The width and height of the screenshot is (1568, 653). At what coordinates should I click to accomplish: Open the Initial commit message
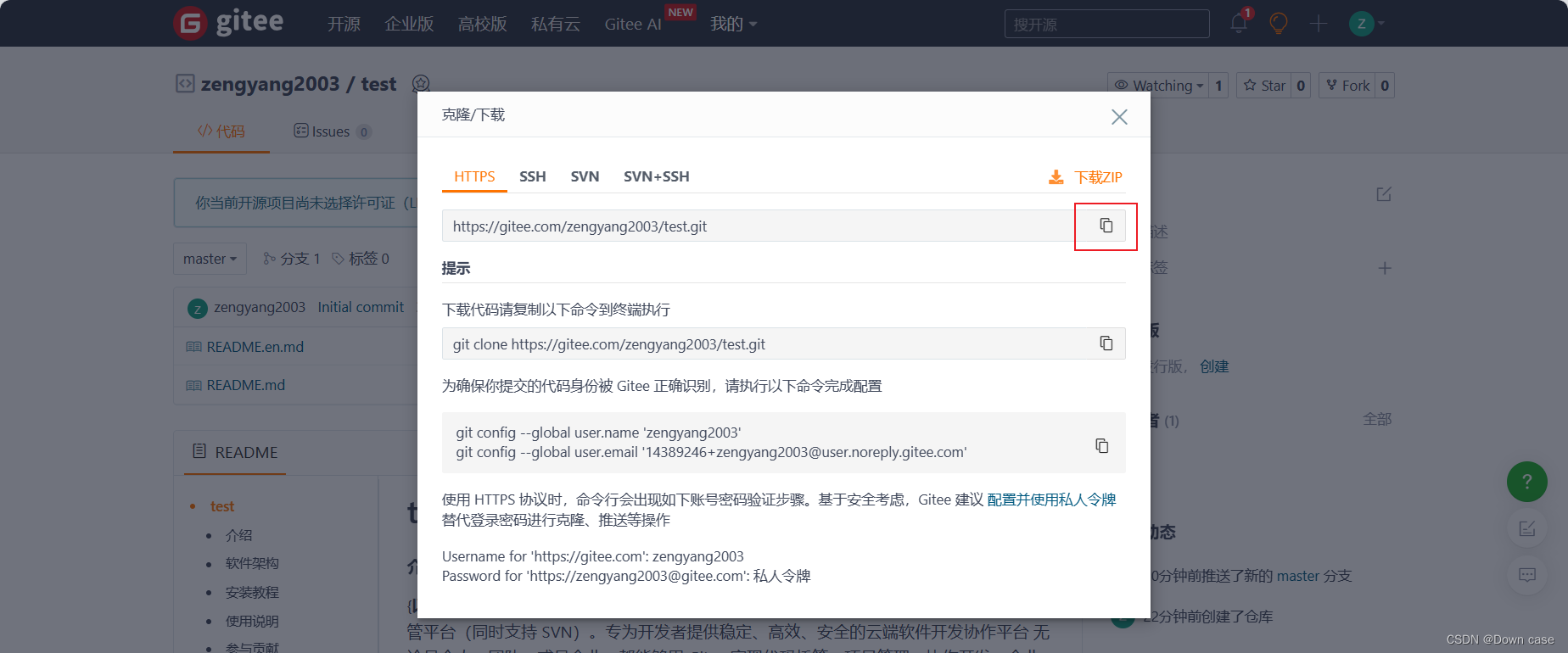[361, 307]
